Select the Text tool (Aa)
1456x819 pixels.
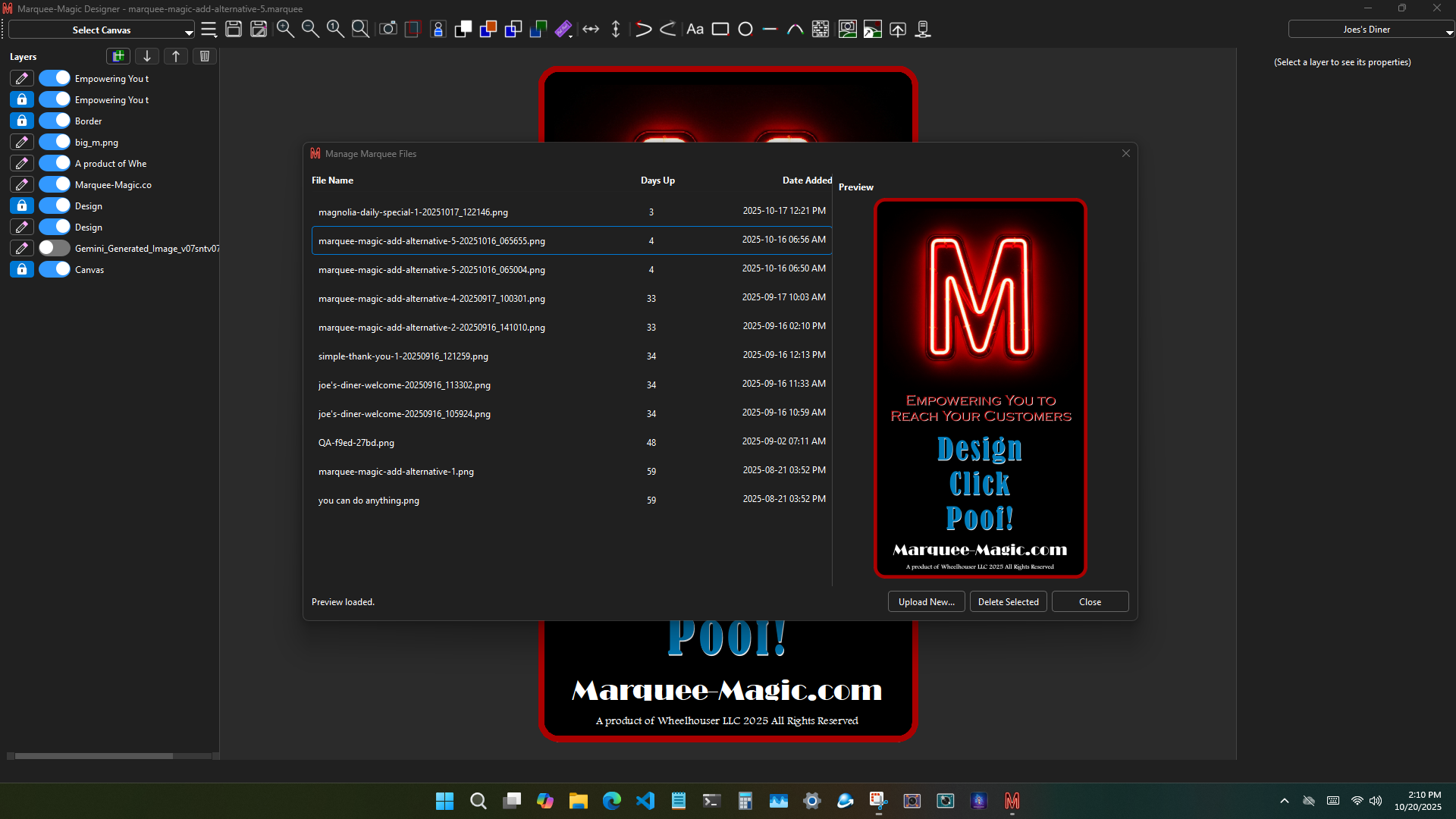695,30
